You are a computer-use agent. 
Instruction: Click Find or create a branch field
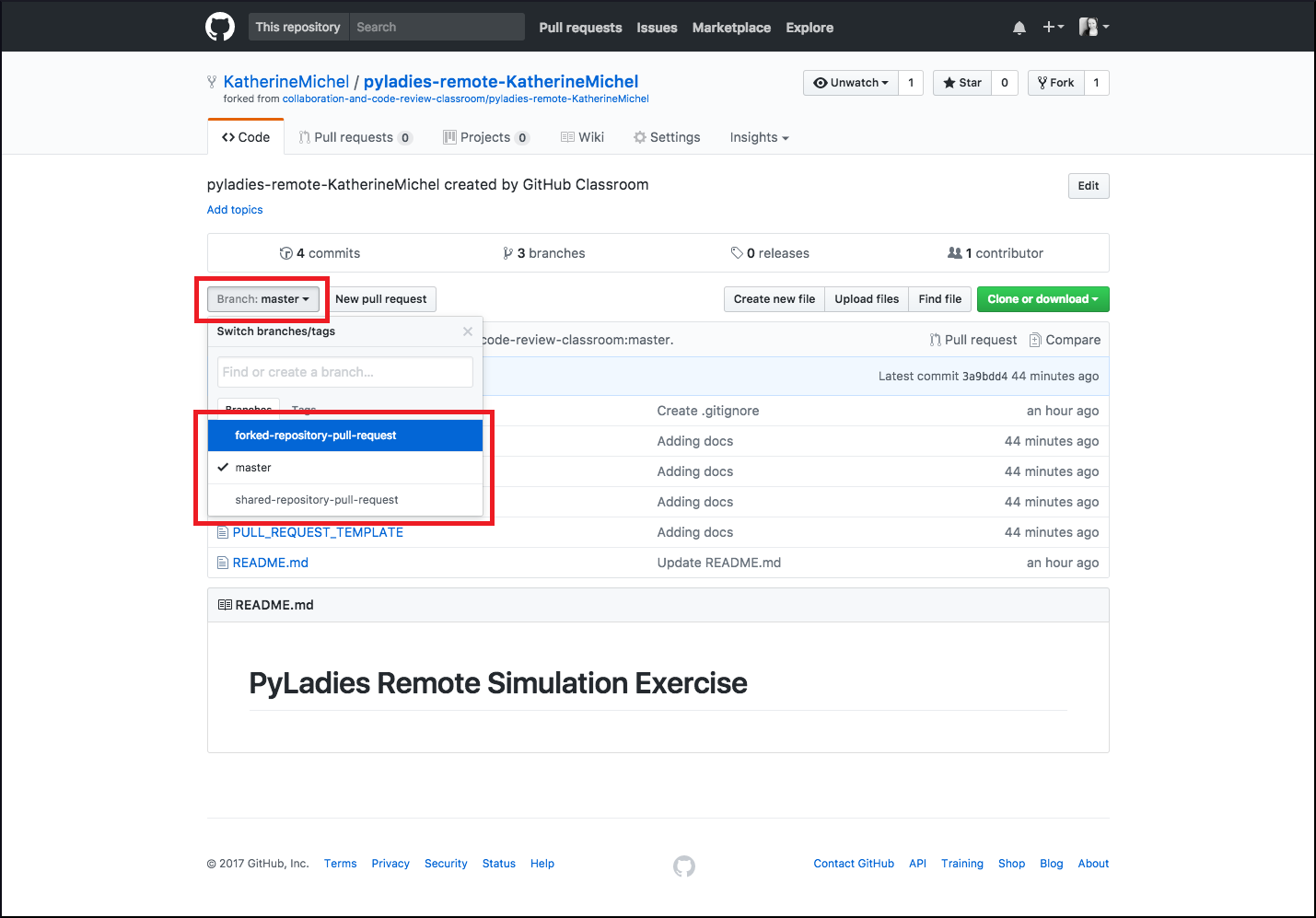point(345,372)
